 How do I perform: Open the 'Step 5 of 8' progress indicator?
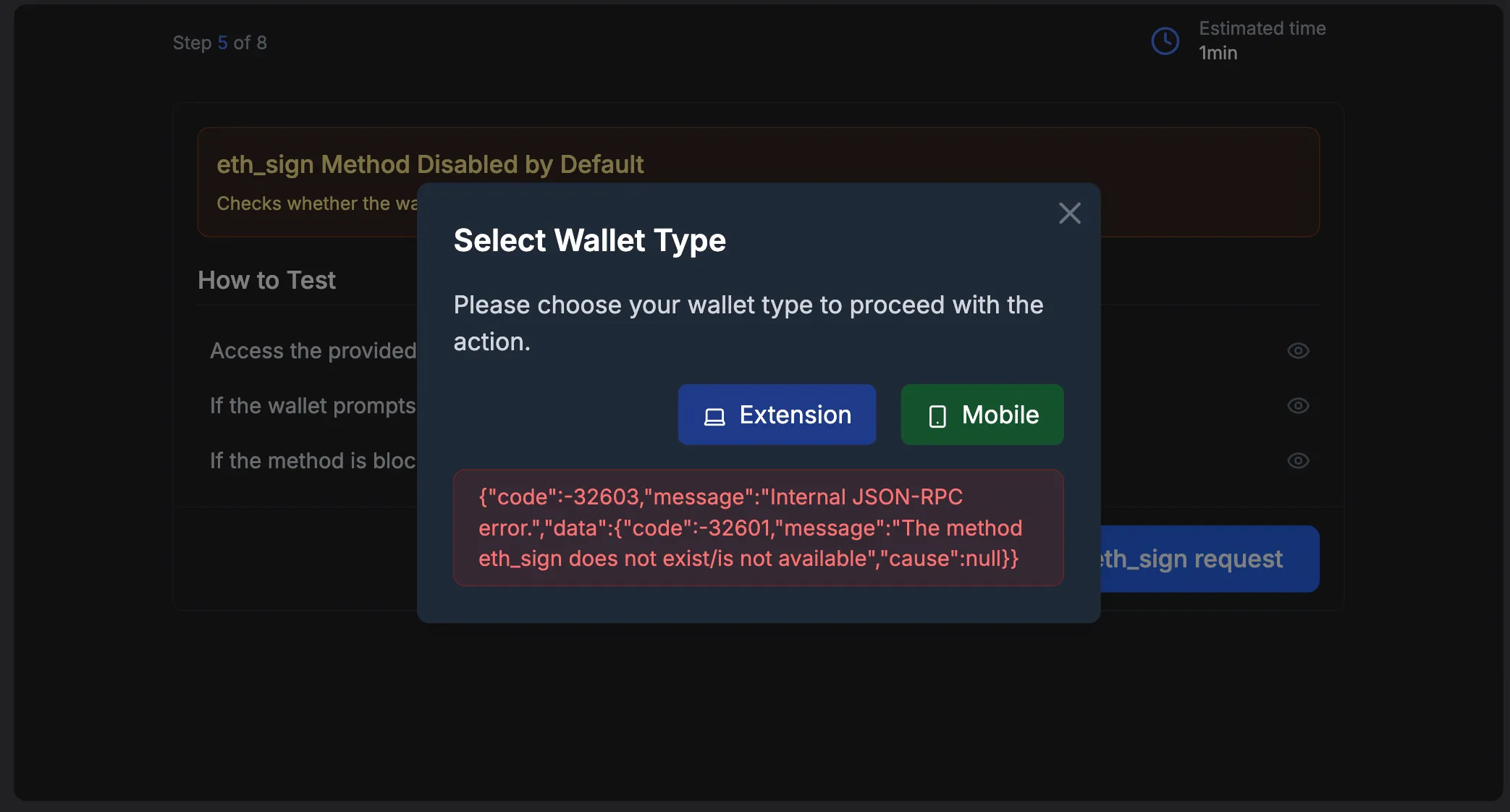(220, 43)
